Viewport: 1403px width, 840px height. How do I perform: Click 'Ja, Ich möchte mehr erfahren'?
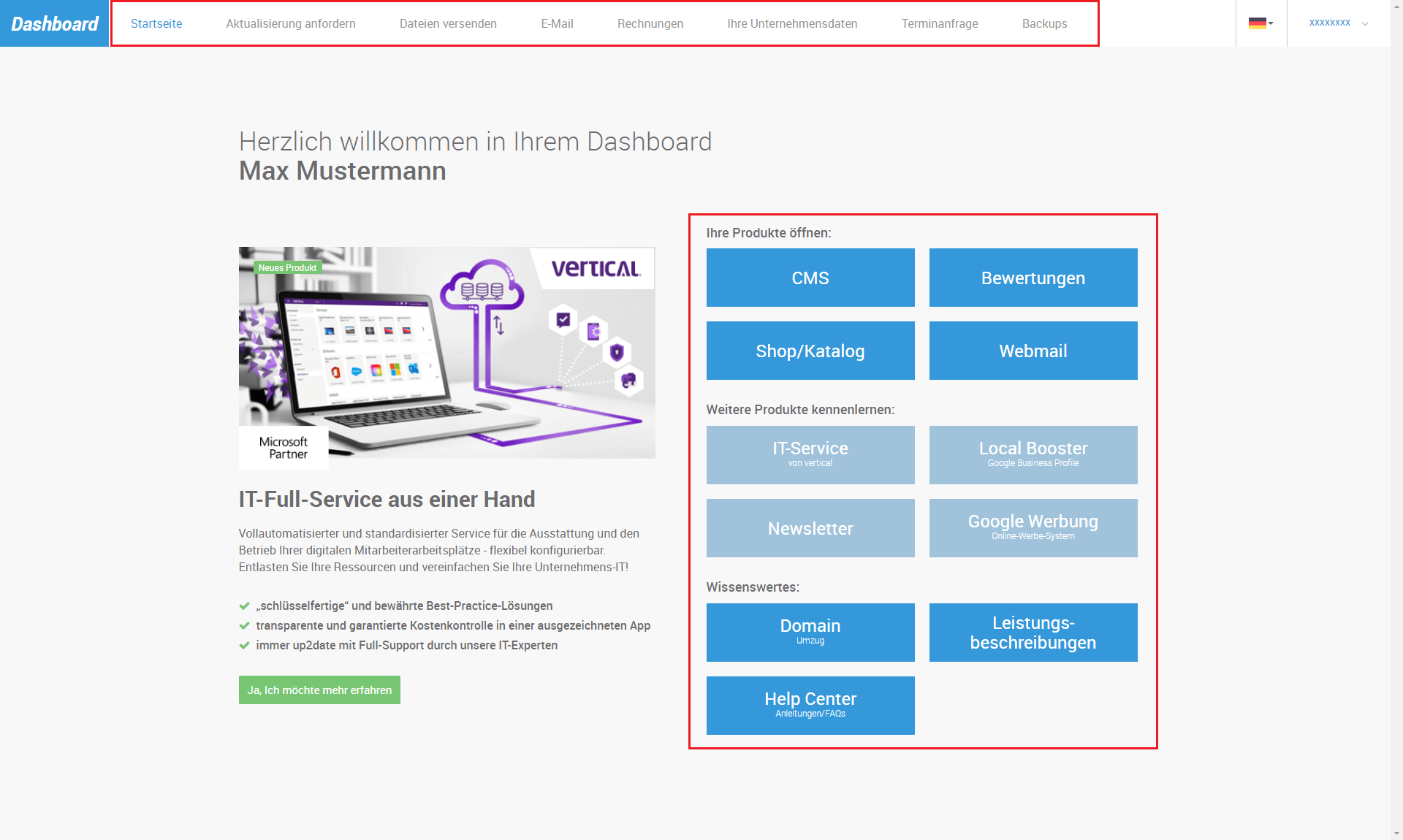[319, 689]
